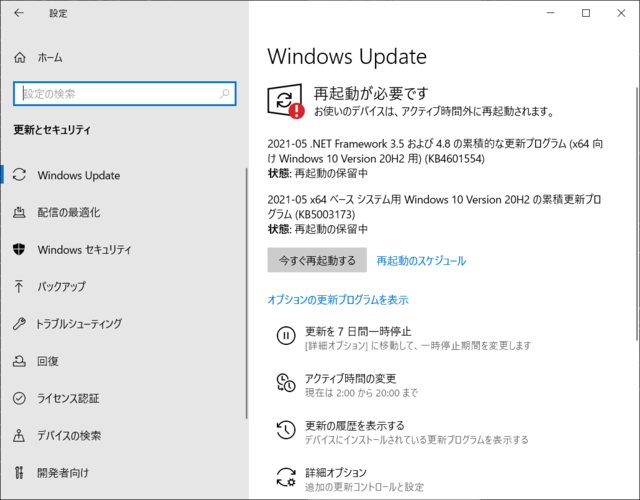Click the Home house icon

20,58
